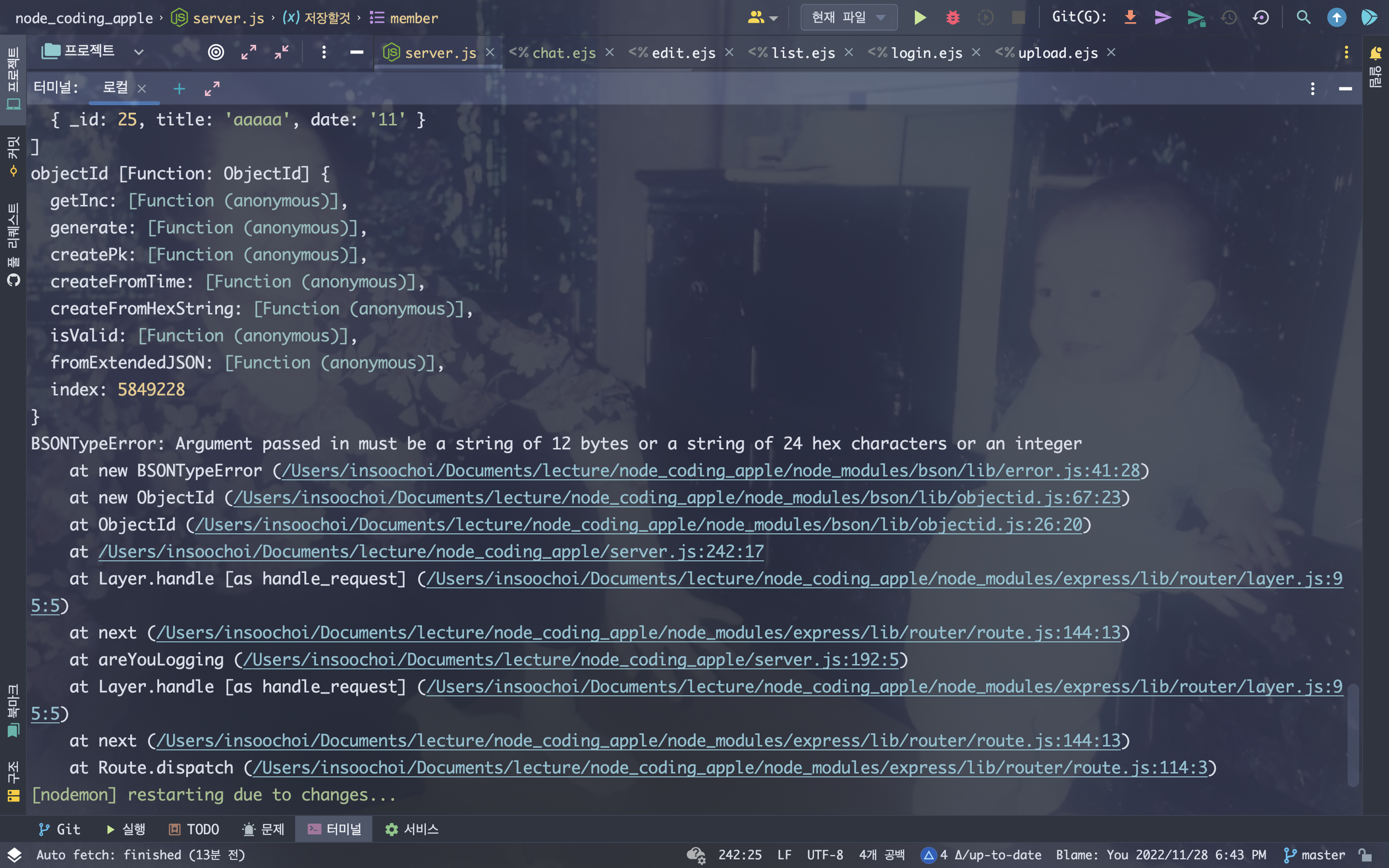This screenshot has height=868, width=1389.
Task: Collapse all with inward arrows icon
Action: [281, 52]
